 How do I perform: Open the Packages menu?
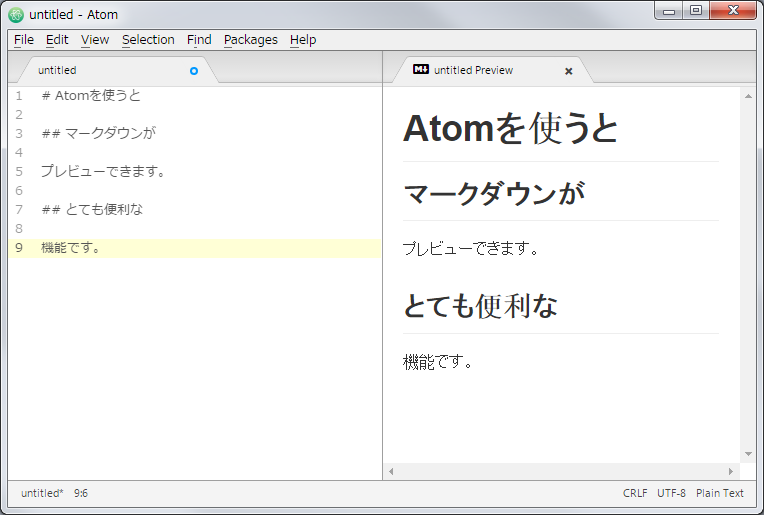[251, 40]
